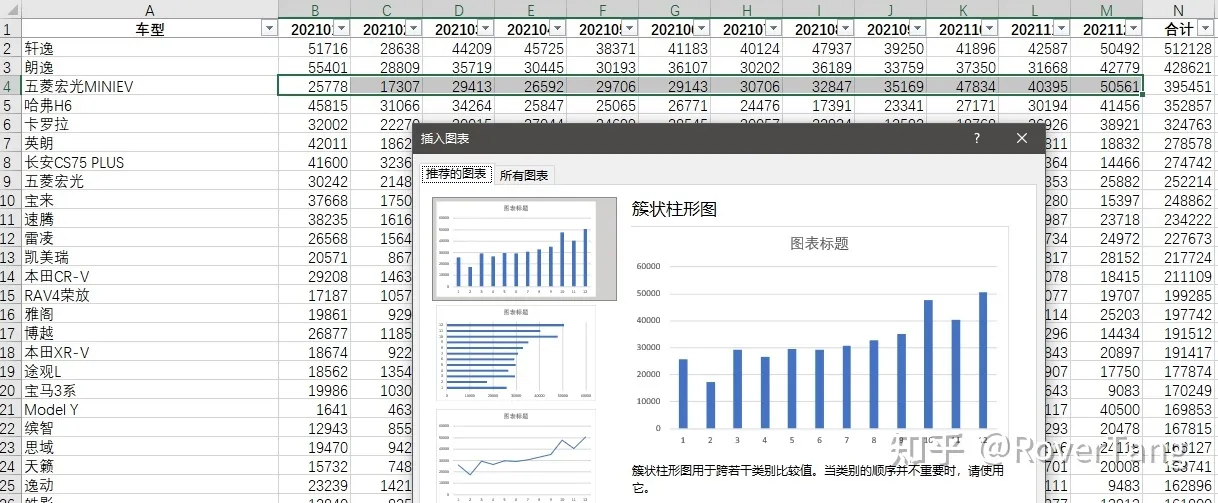Select the cell containing 轩逸
This screenshot has height=503, width=1218.
150,48
